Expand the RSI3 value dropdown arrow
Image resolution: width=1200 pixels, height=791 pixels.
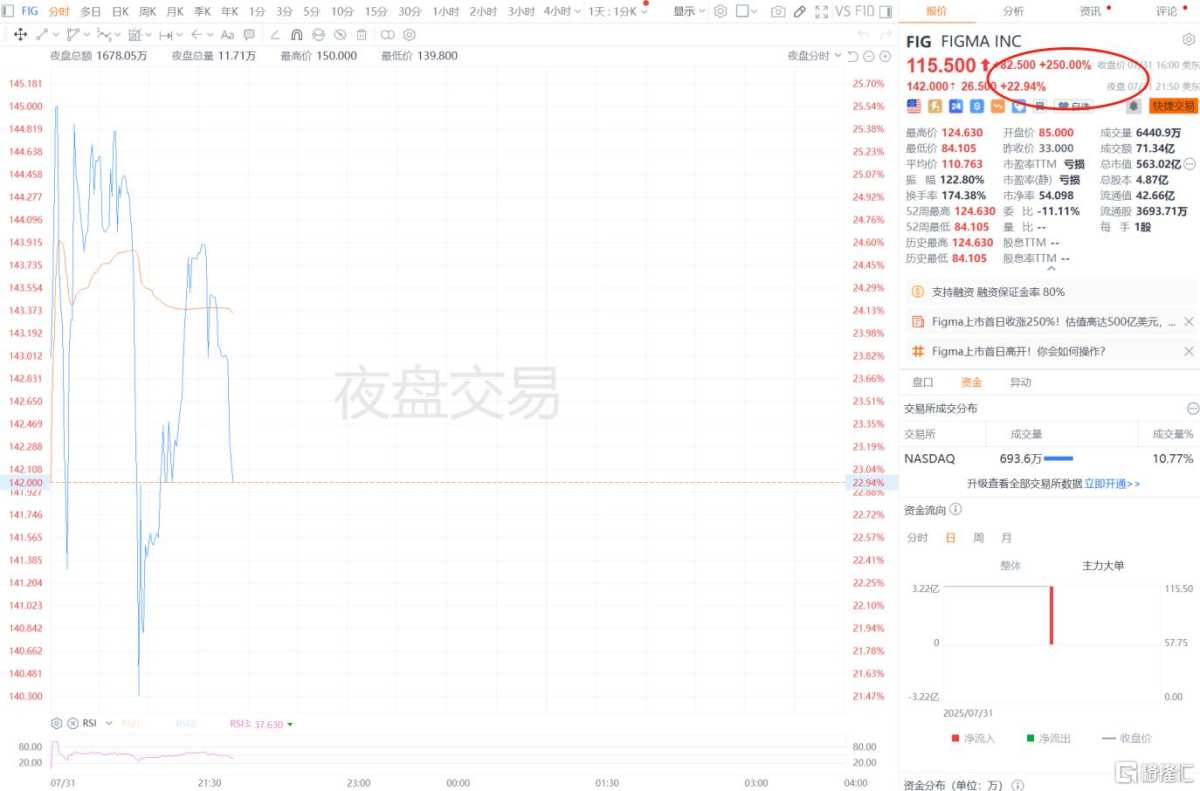tap(290, 724)
